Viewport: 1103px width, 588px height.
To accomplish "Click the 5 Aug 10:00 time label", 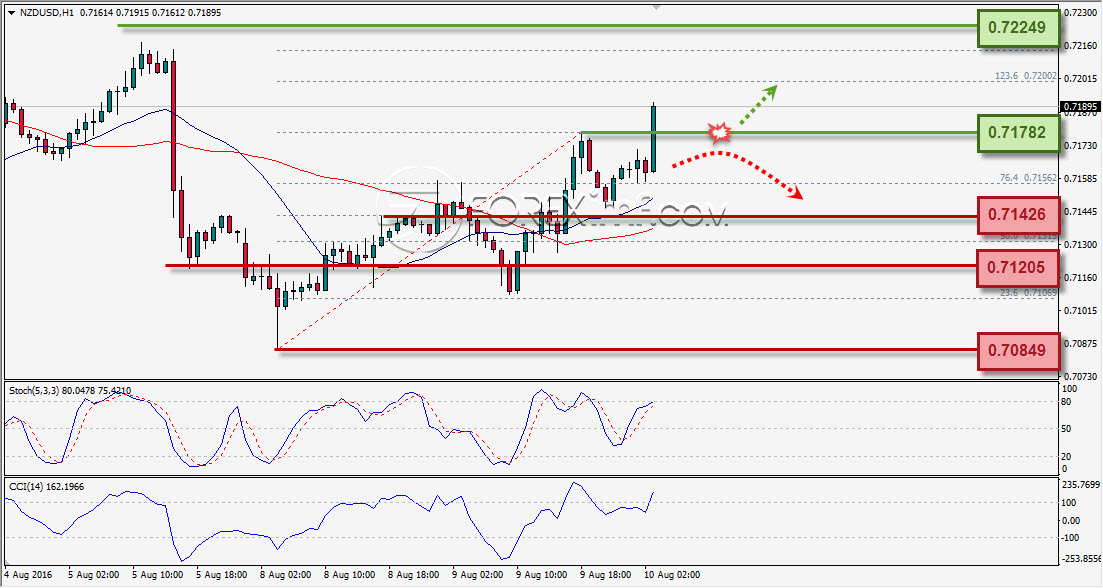I will [x=158, y=575].
